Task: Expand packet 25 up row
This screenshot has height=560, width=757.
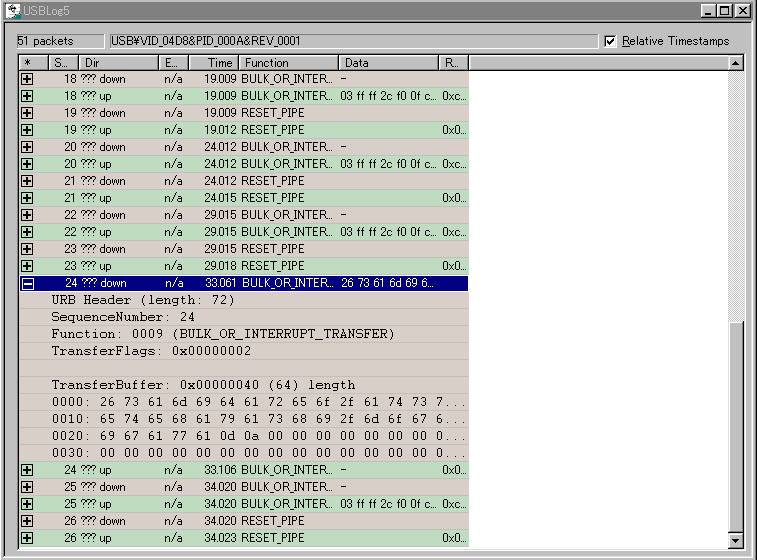Action: pyautogui.click(x=27, y=504)
